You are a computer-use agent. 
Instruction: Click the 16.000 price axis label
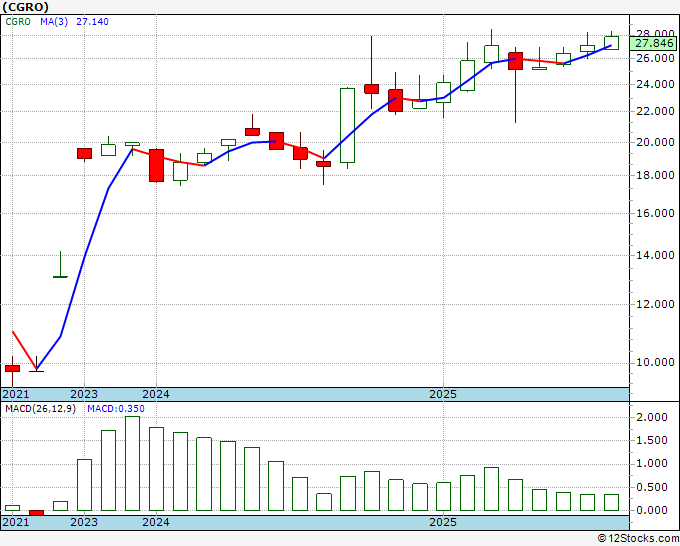click(655, 213)
